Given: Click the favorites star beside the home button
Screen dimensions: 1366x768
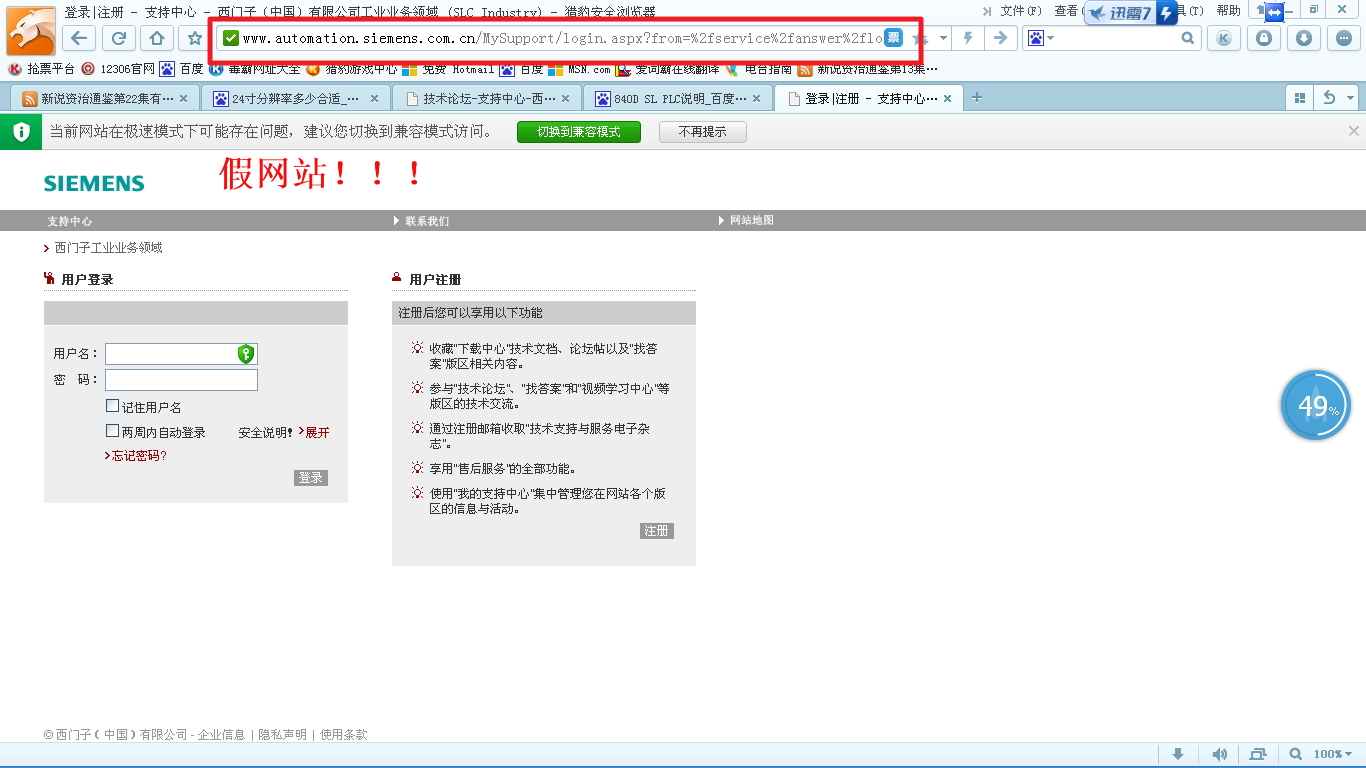Looking at the screenshot, I should click(195, 38).
